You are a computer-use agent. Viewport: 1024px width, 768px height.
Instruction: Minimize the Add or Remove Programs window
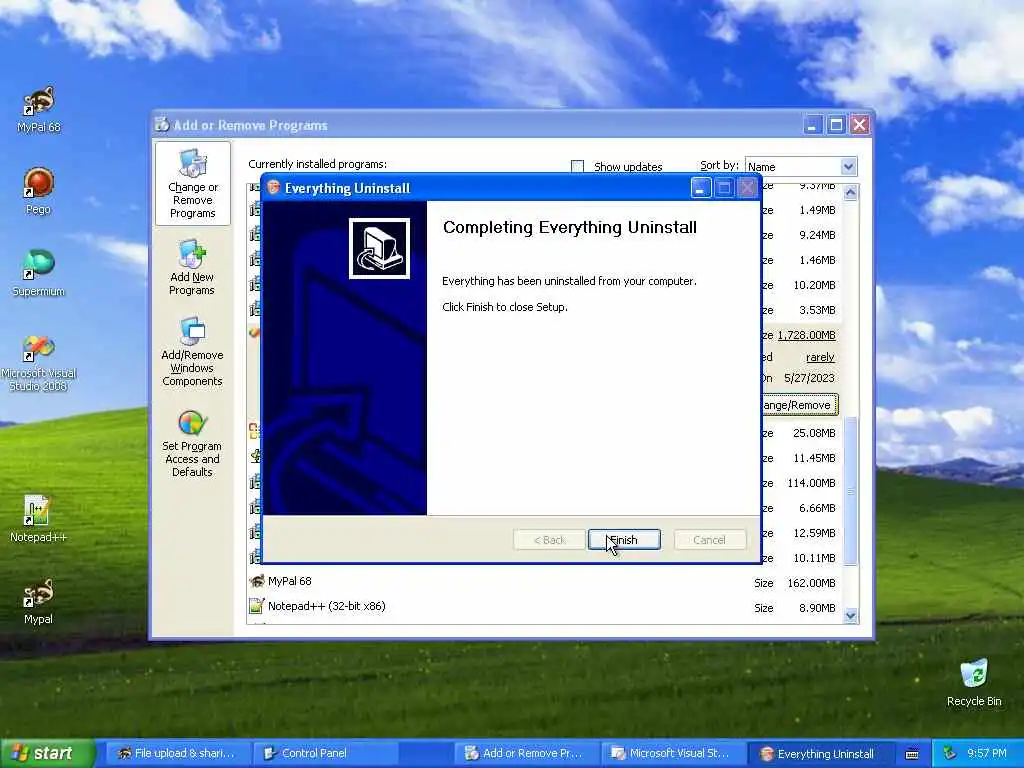point(812,125)
